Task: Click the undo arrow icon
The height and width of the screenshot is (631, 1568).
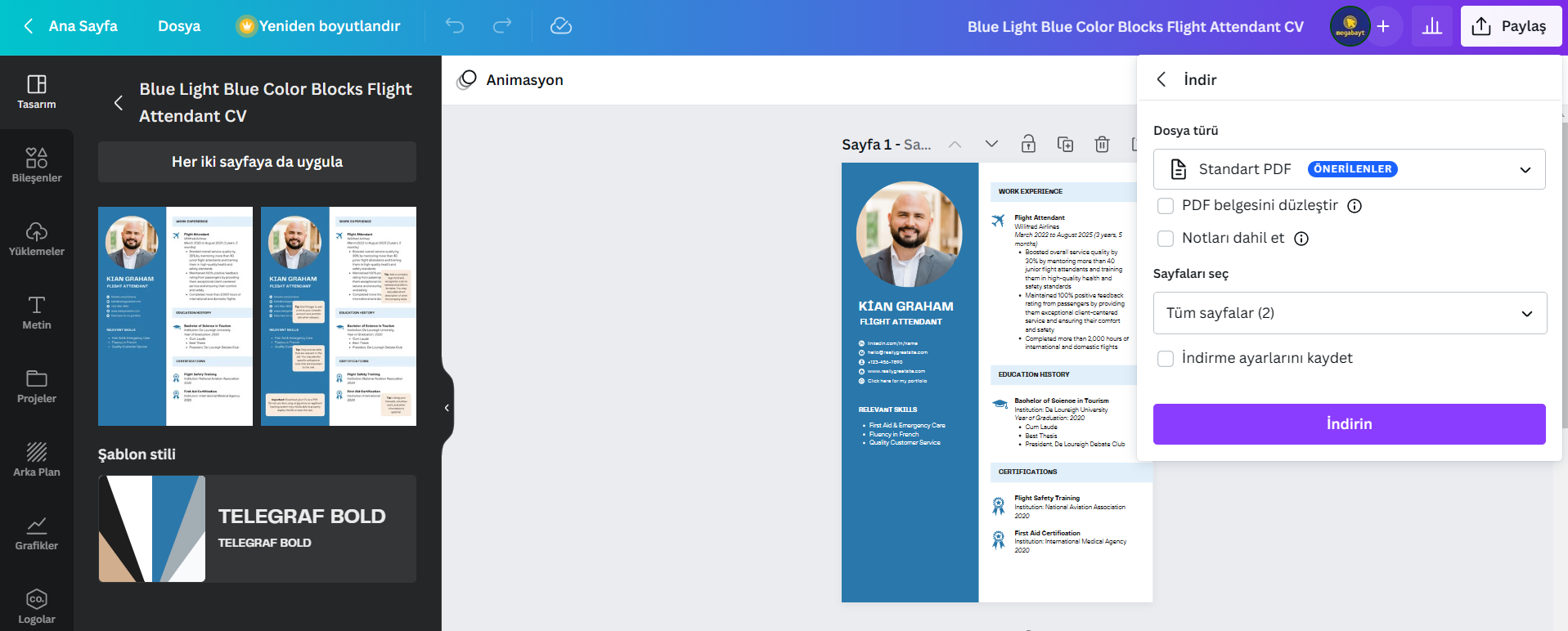Action: 455,26
